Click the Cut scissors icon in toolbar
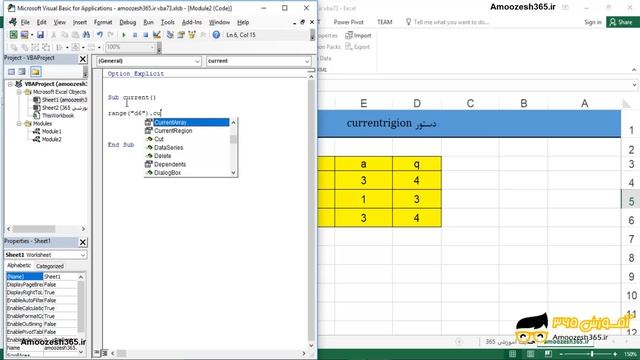The width and height of the screenshot is (640, 360). pyautogui.click(x=53, y=35)
